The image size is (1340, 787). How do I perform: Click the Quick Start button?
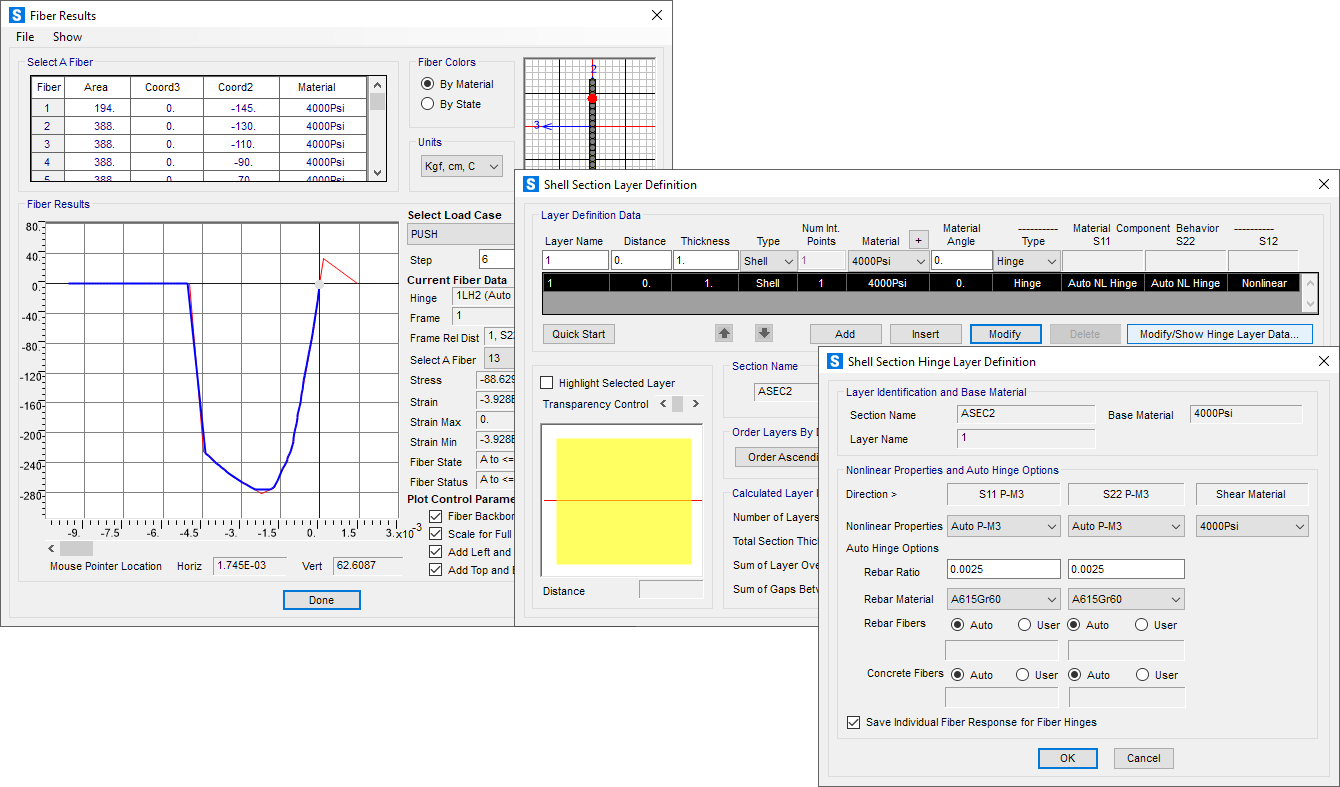coord(579,334)
